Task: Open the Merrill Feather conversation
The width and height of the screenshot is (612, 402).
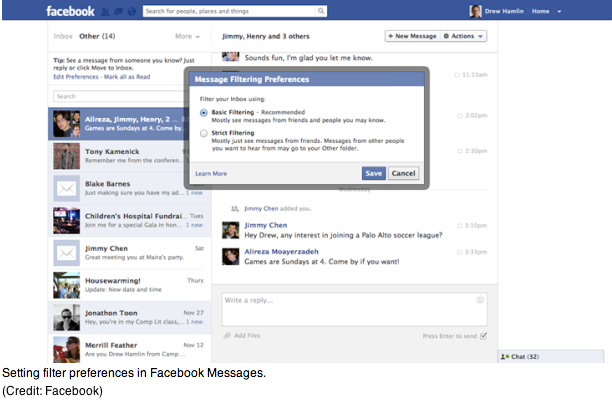Action: [130, 349]
